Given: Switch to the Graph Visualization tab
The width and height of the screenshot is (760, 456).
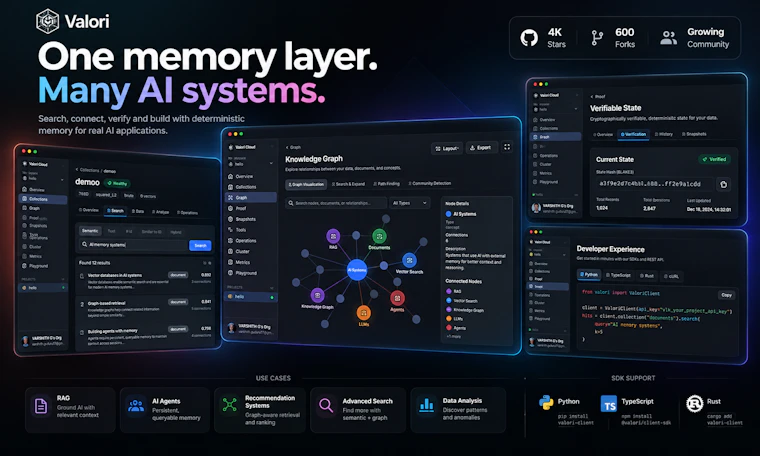Looking at the screenshot, I should 306,184.
